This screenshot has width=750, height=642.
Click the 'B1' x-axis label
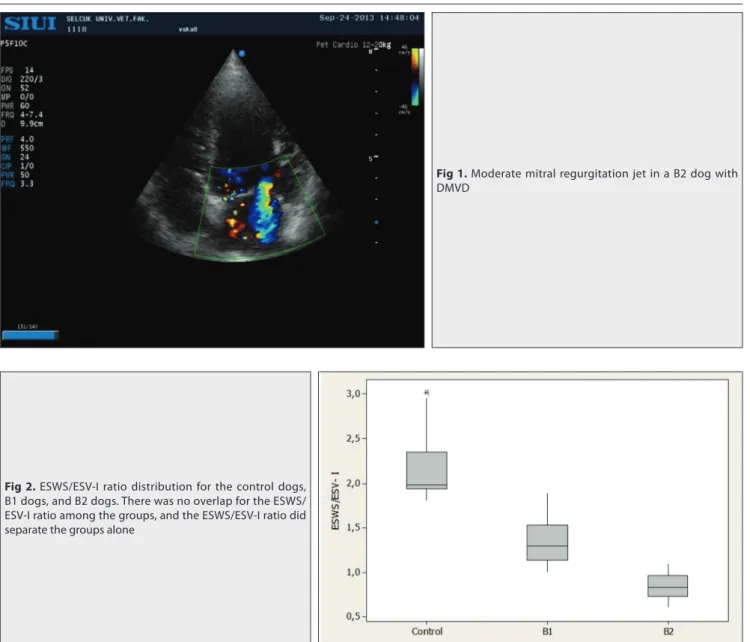pos(547,631)
